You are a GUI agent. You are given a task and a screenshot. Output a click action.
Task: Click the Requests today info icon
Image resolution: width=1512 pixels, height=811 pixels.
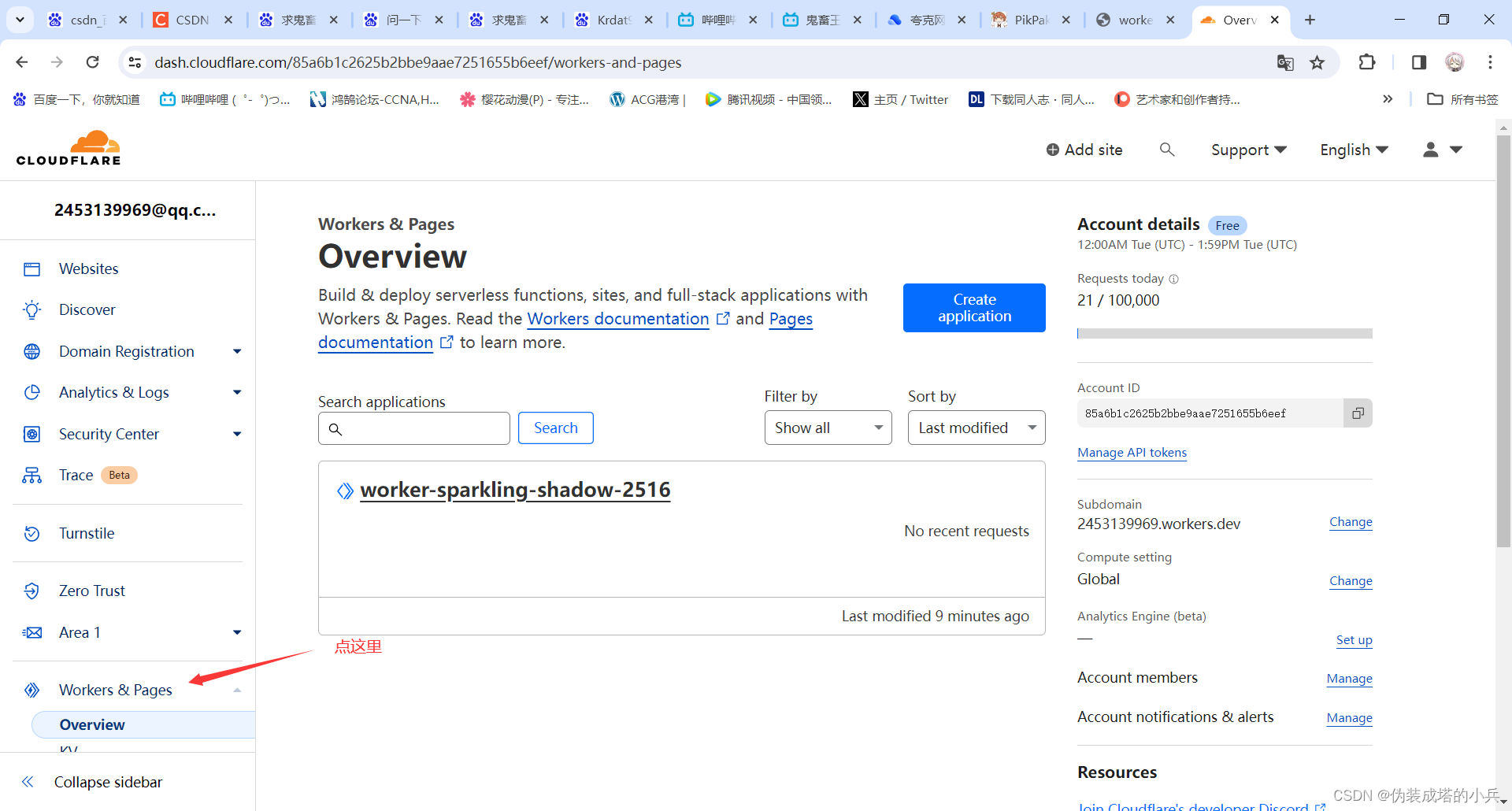click(1173, 279)
